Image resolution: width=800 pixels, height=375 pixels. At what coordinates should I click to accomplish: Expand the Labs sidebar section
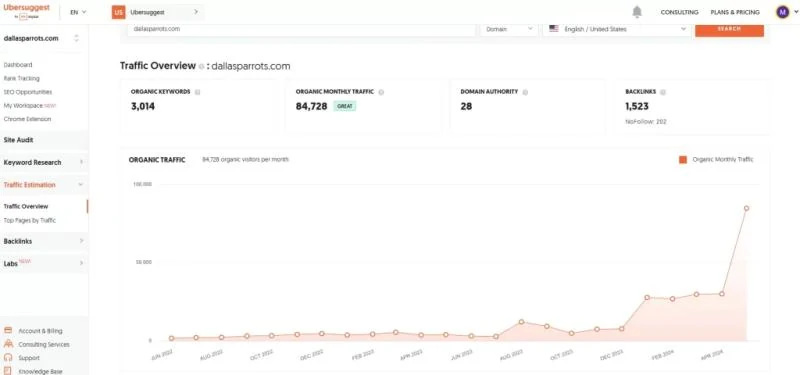click(44, 263)
